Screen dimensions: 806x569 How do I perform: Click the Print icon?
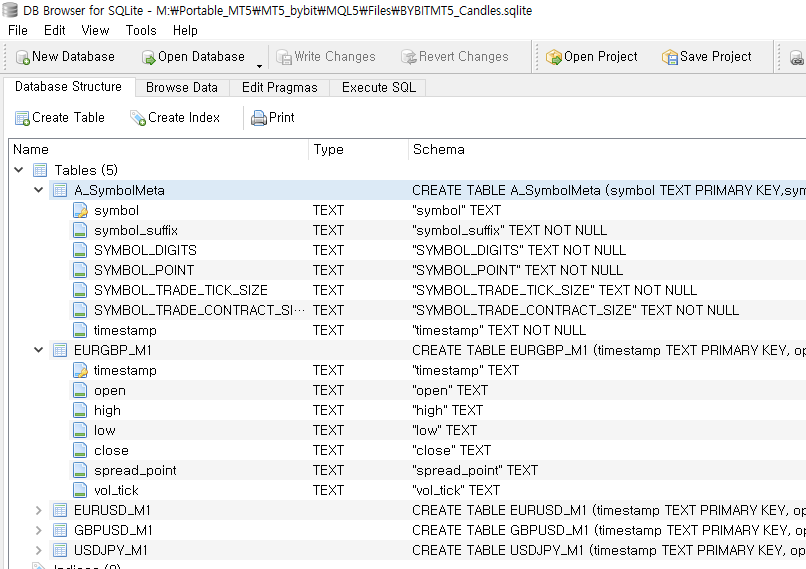[x=259, y=118]
